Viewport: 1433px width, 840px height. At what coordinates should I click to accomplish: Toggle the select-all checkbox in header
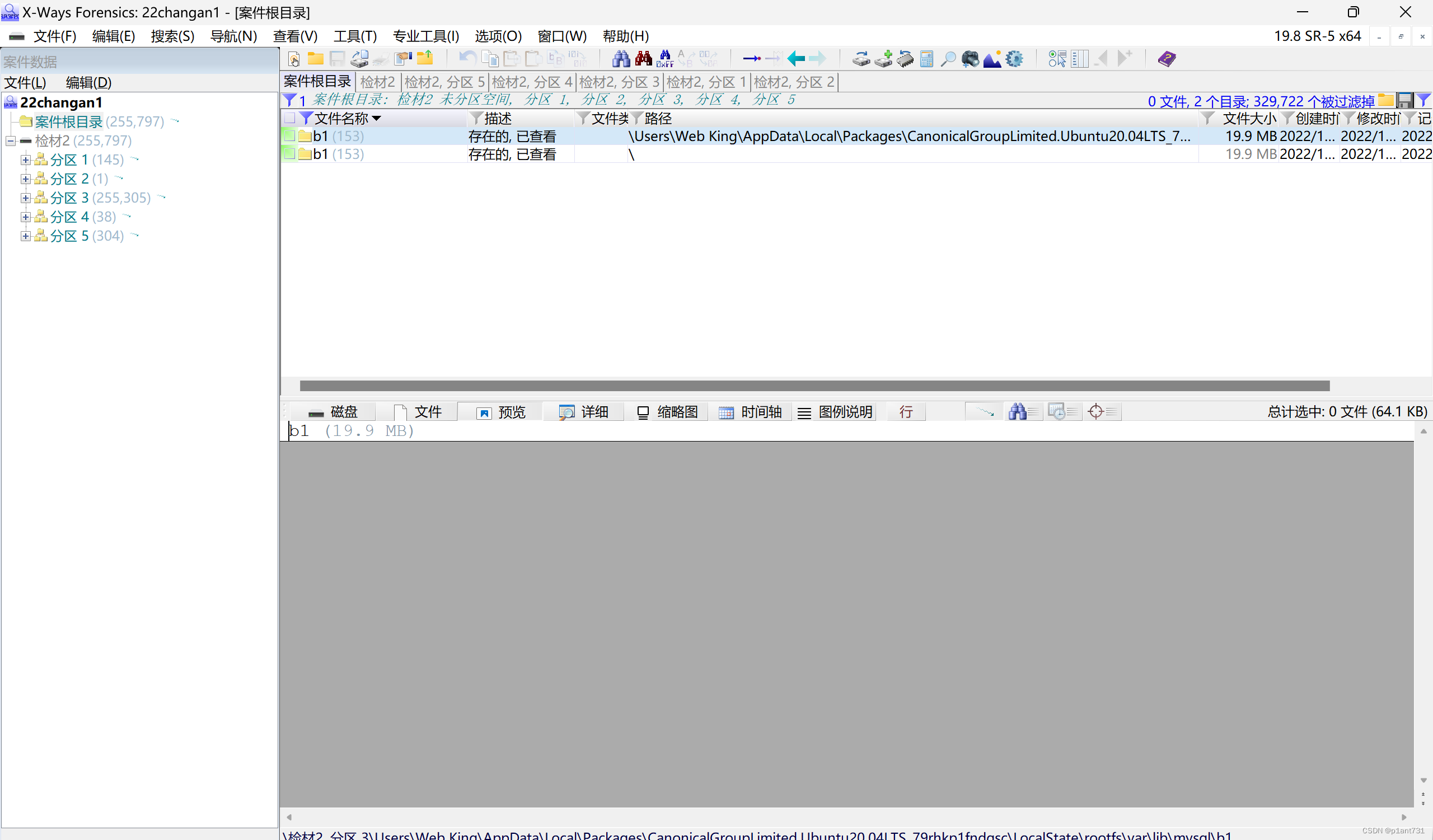(289, 118)
